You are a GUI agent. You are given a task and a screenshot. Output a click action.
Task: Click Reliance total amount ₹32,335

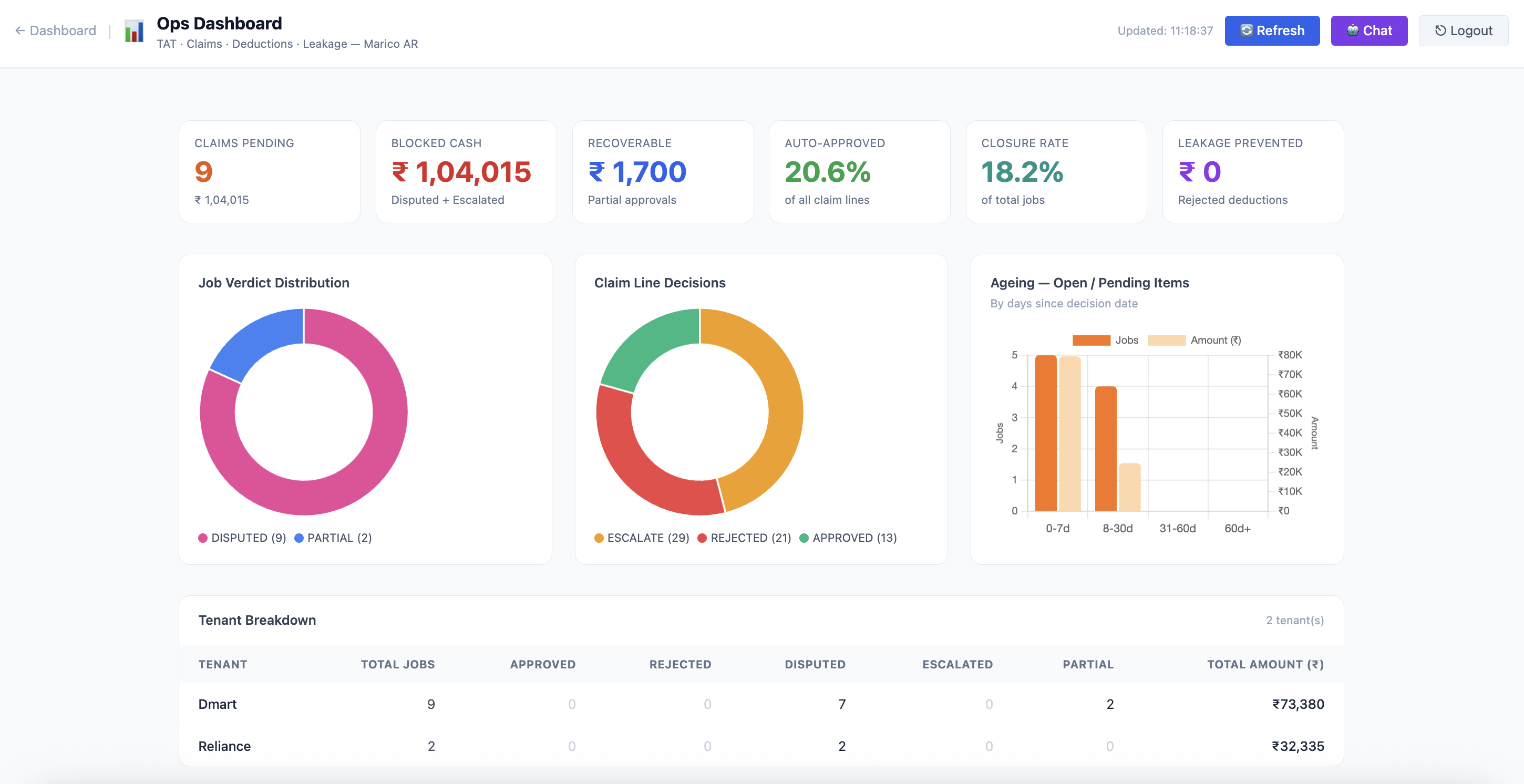pos(1298,746)
